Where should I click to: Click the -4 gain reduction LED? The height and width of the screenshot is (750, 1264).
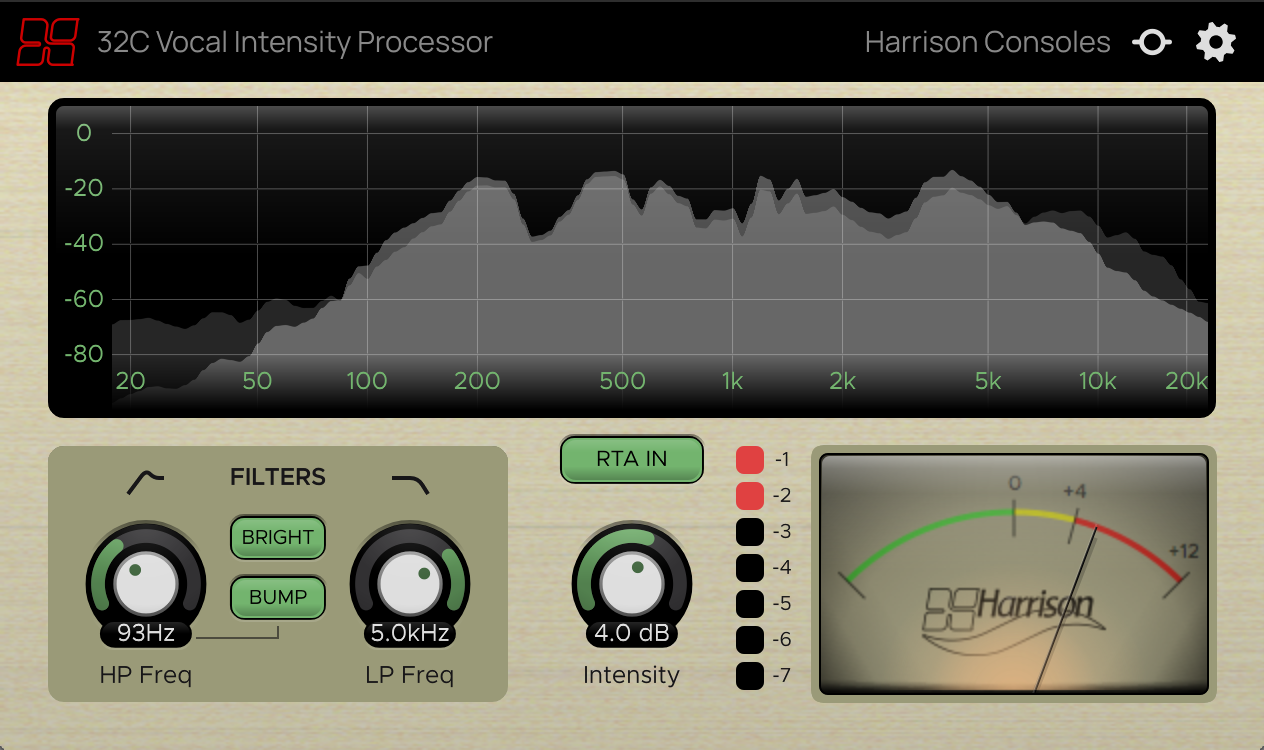pos(750,568)
